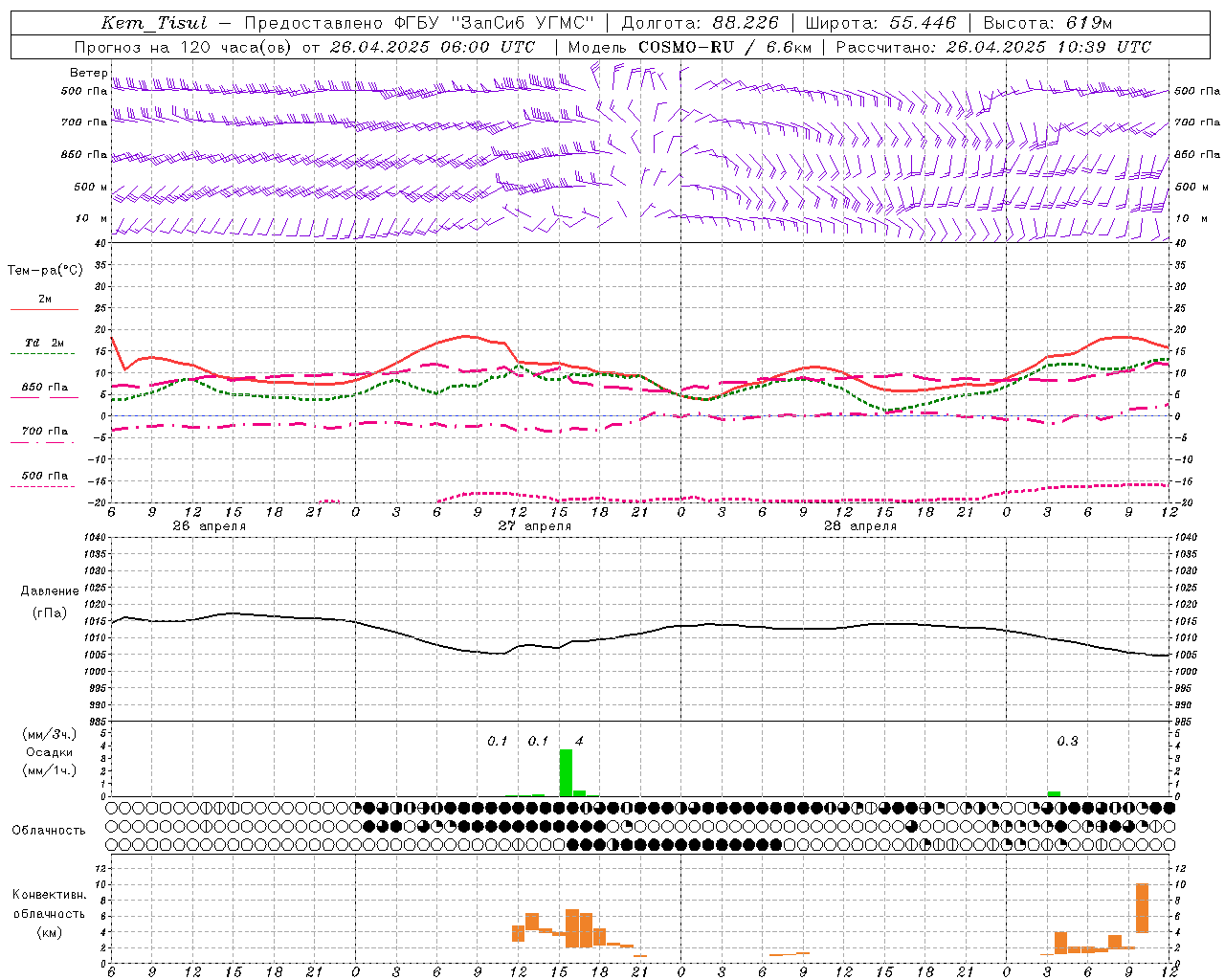Click the 27 апреля date label
Viewport: 1225px width, 980px height.
point(534,526)
